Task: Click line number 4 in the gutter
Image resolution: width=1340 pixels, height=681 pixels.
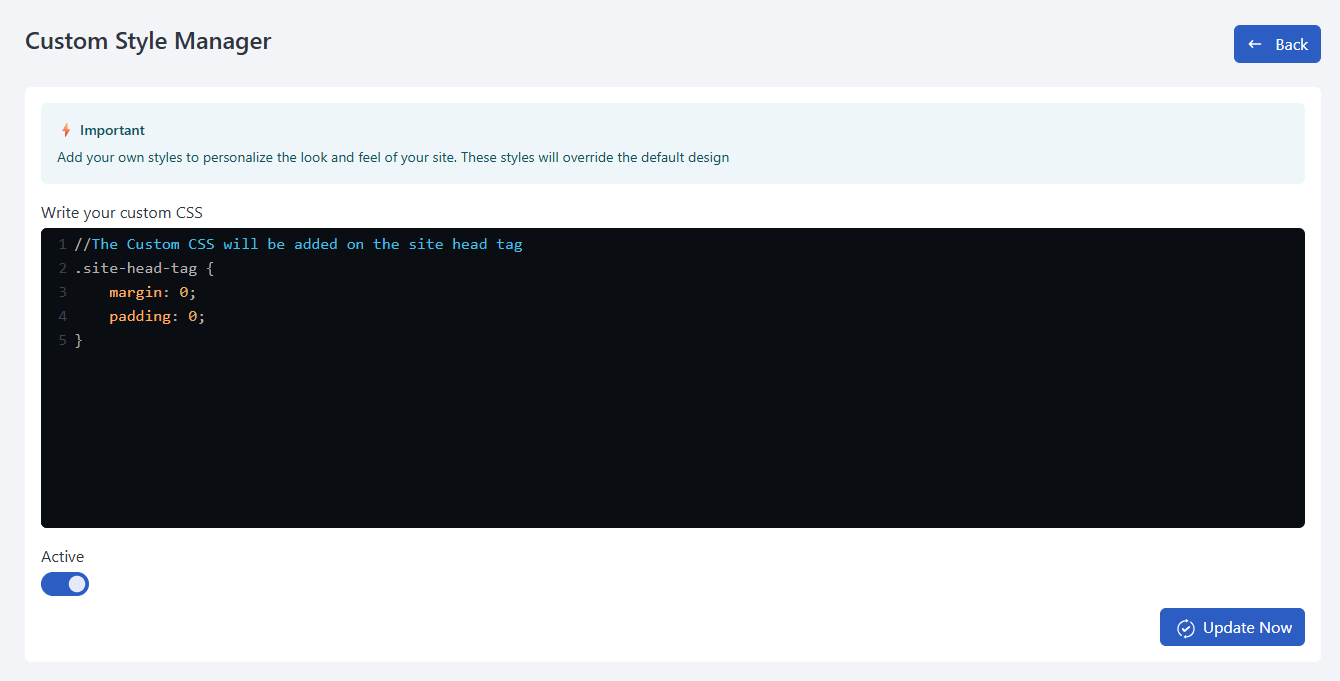Action: click(62, 315)
